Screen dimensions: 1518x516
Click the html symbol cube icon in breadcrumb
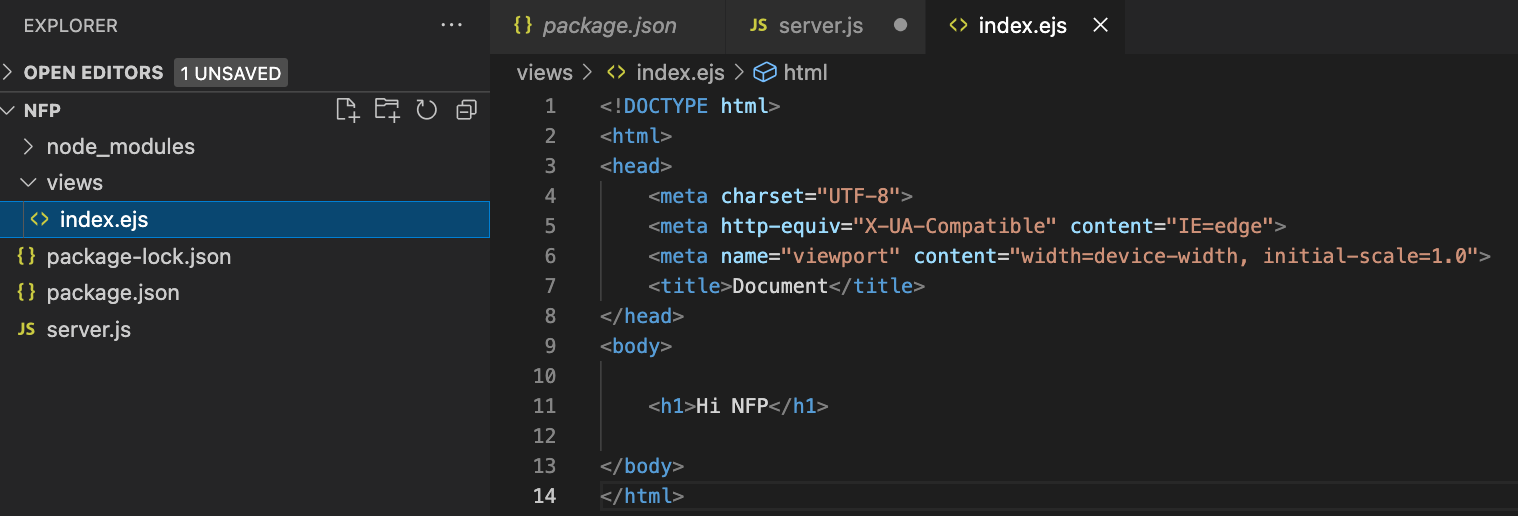pyautogui.click(x=765, y=72)
